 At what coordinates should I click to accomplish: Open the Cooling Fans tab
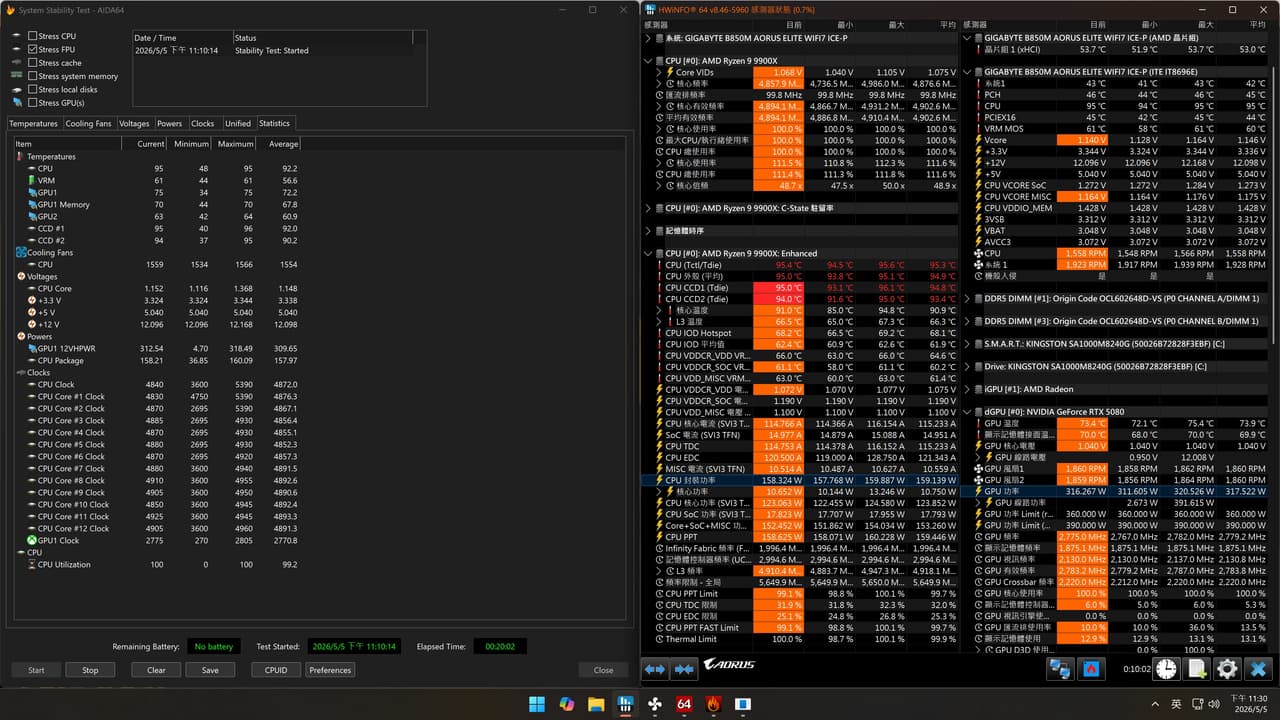88,124
